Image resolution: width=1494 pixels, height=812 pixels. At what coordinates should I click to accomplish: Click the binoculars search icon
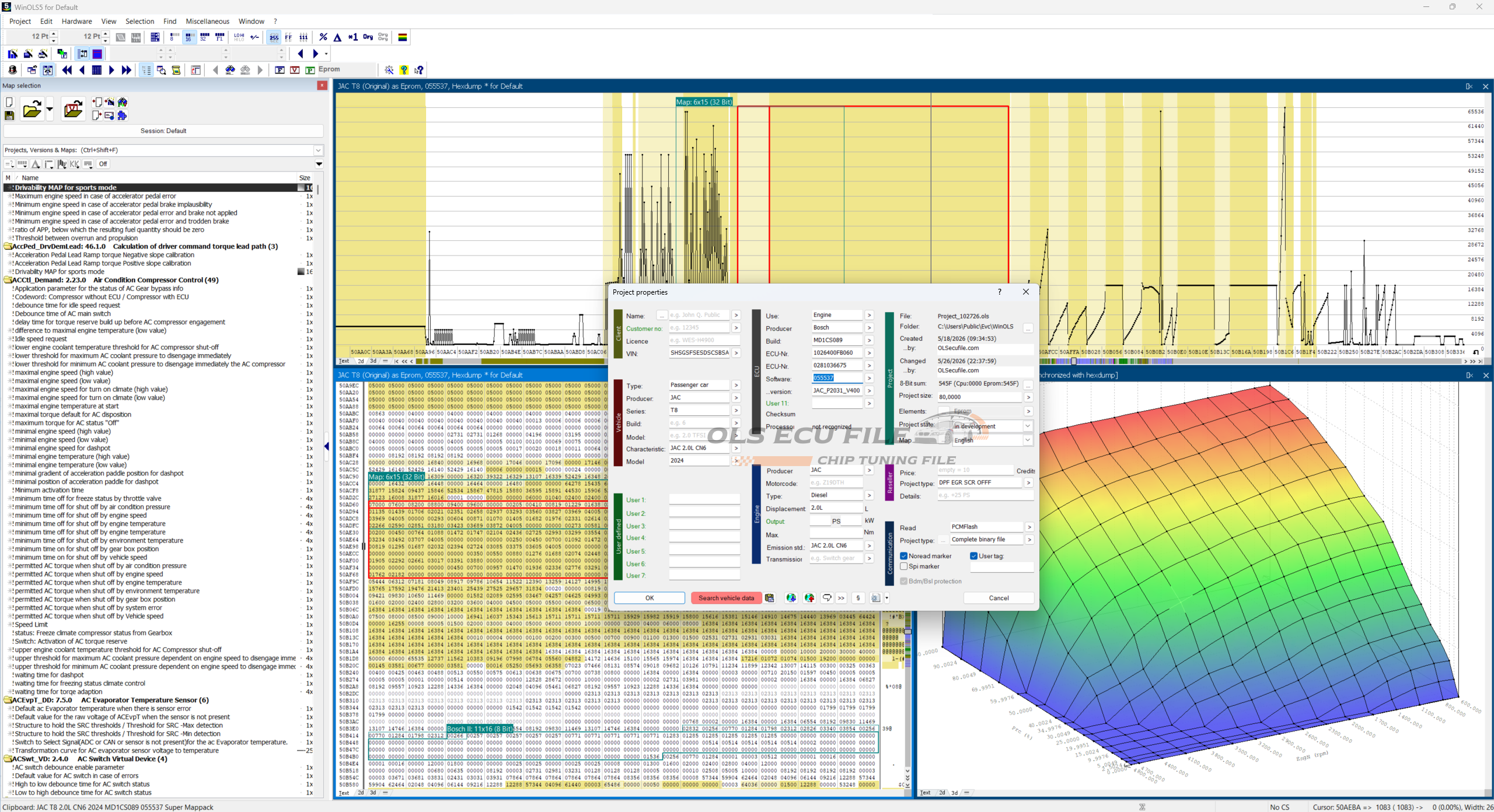[231, 70]
